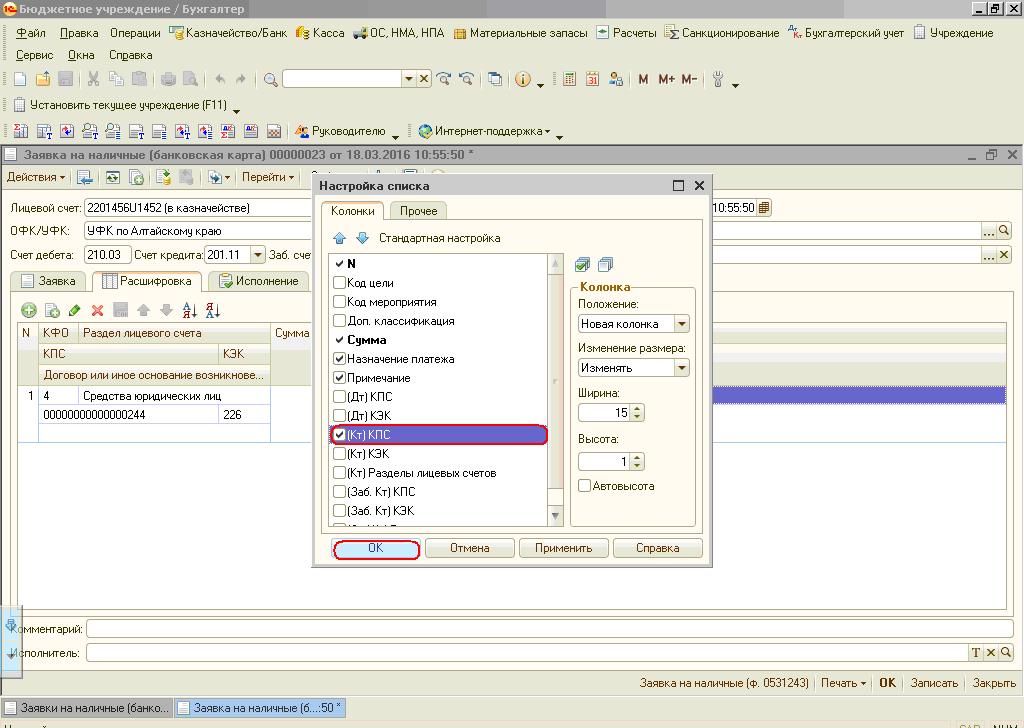Viewport: 1024px width, 728px height.
Task: Click Закрыть in document footer
Action: click(x=994, y=683)
